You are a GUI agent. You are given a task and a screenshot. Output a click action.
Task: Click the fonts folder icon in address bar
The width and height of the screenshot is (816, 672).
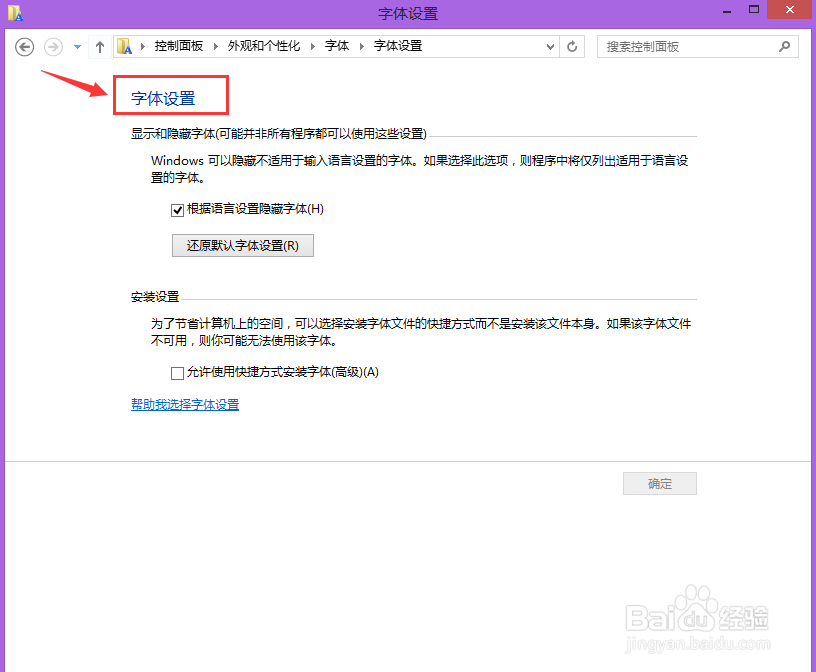pyautogui.click(x=124, y=45)
